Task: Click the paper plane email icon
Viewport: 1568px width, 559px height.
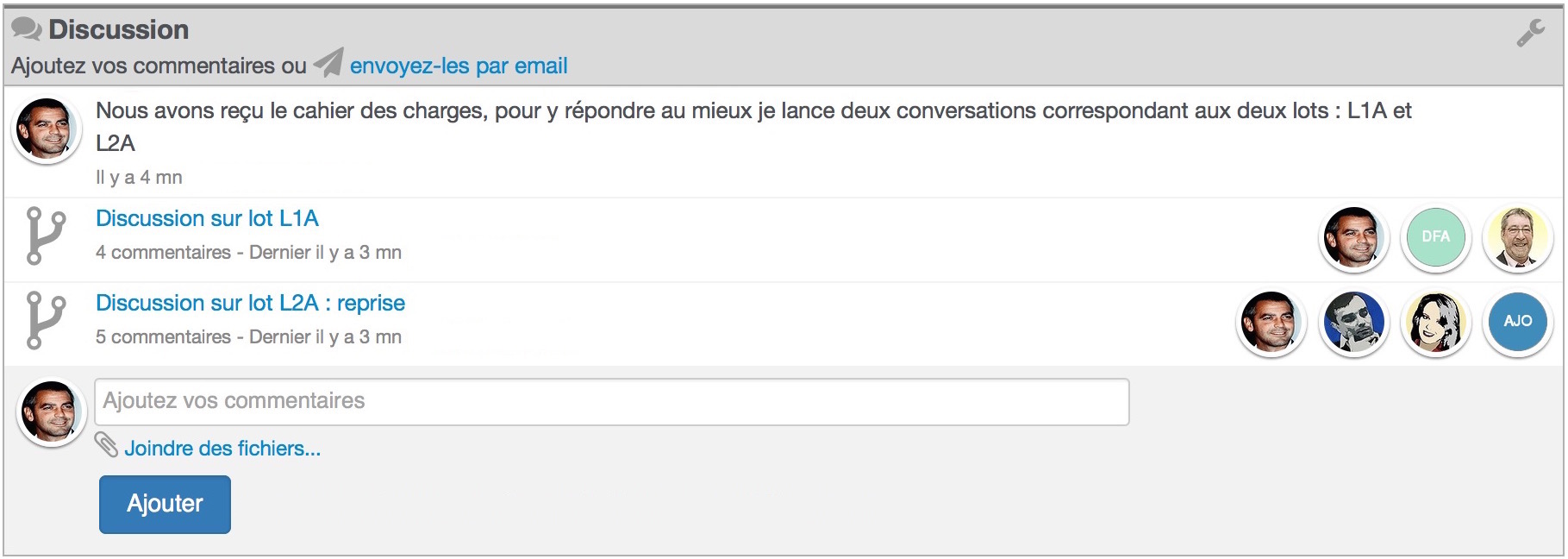Action: 328,63
